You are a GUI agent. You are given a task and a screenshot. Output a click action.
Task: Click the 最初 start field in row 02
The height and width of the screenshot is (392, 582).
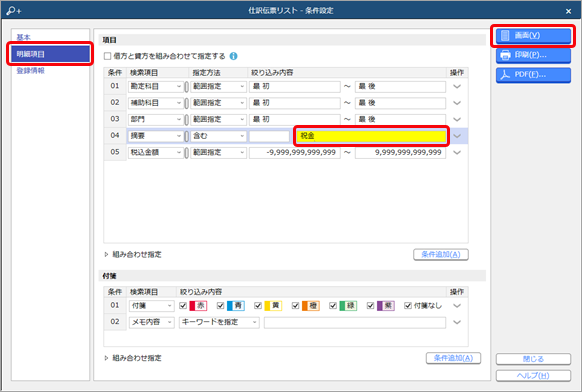tap(295, 103)
